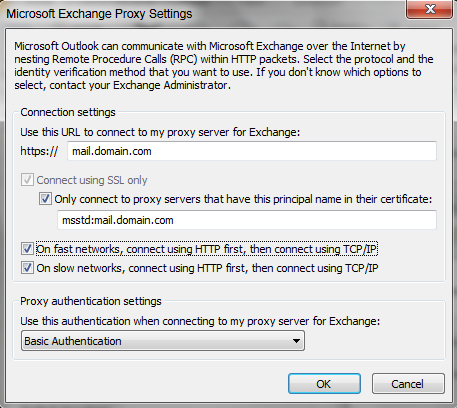Click the 'On fast networks' option label
Image resolution: width=457 pixels, height=408 pixels.
[207, 249]
